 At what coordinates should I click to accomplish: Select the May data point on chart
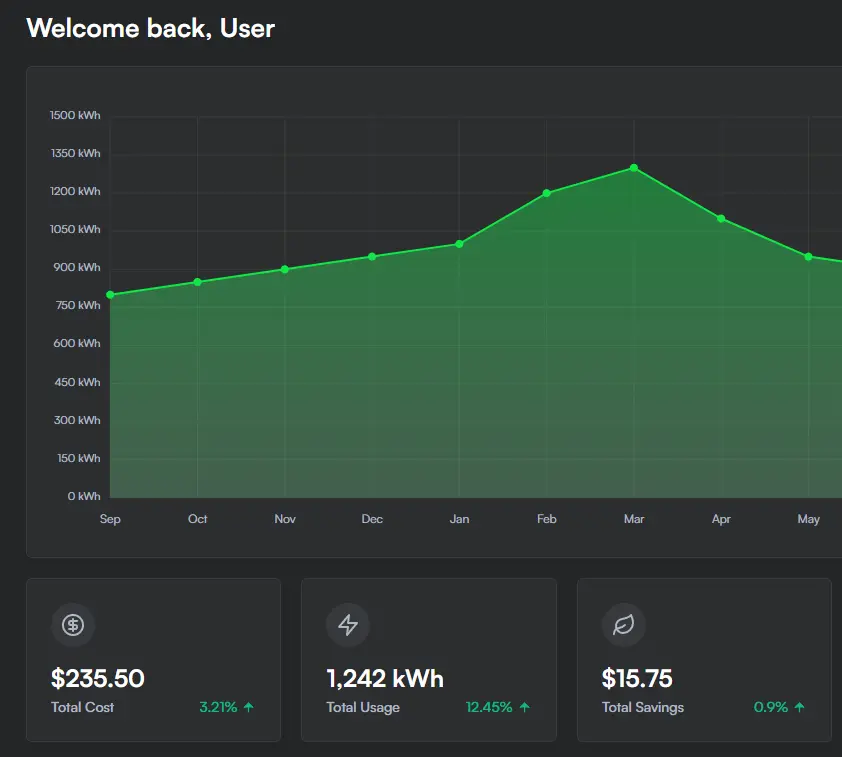[809, 257]
